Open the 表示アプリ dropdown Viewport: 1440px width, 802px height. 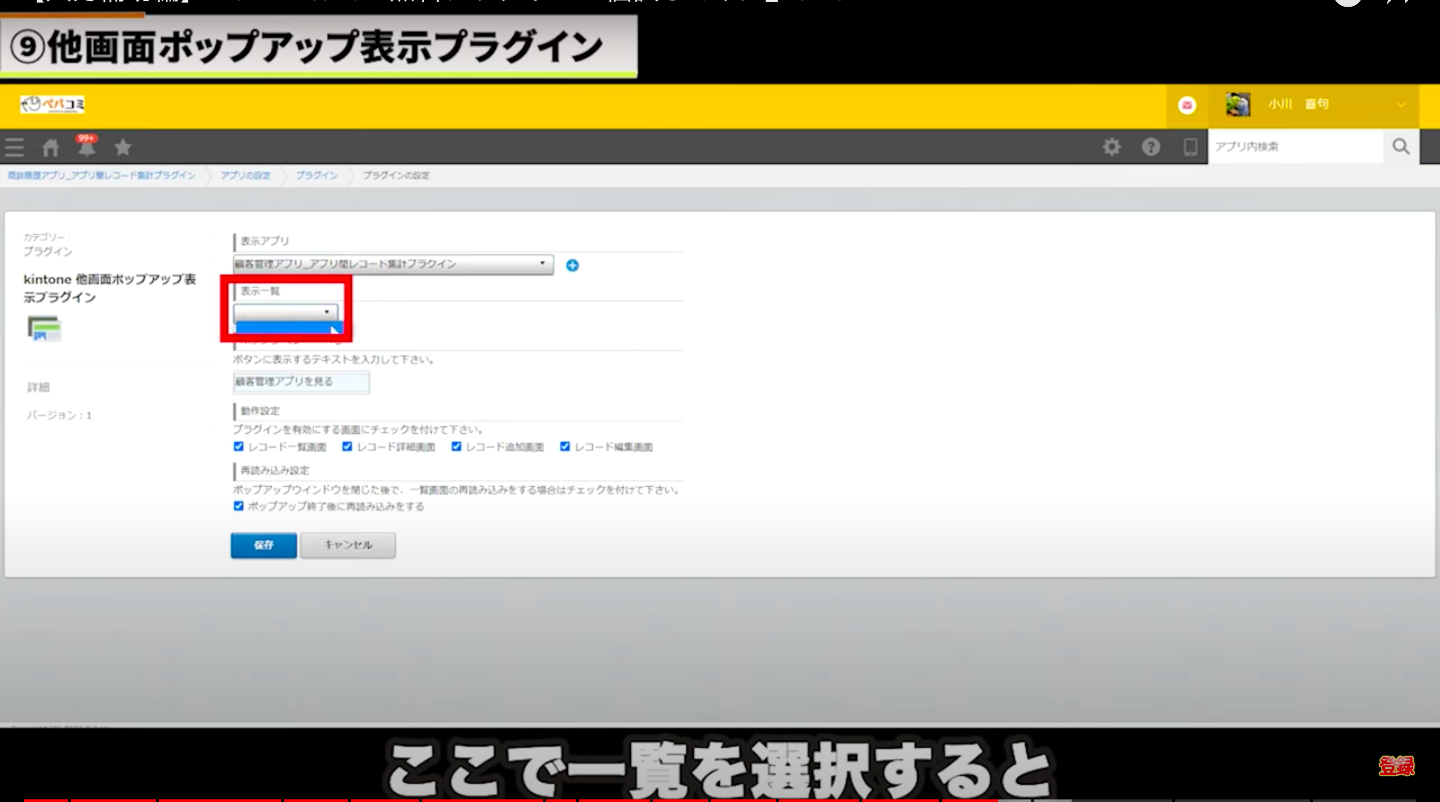click(393, 264)
